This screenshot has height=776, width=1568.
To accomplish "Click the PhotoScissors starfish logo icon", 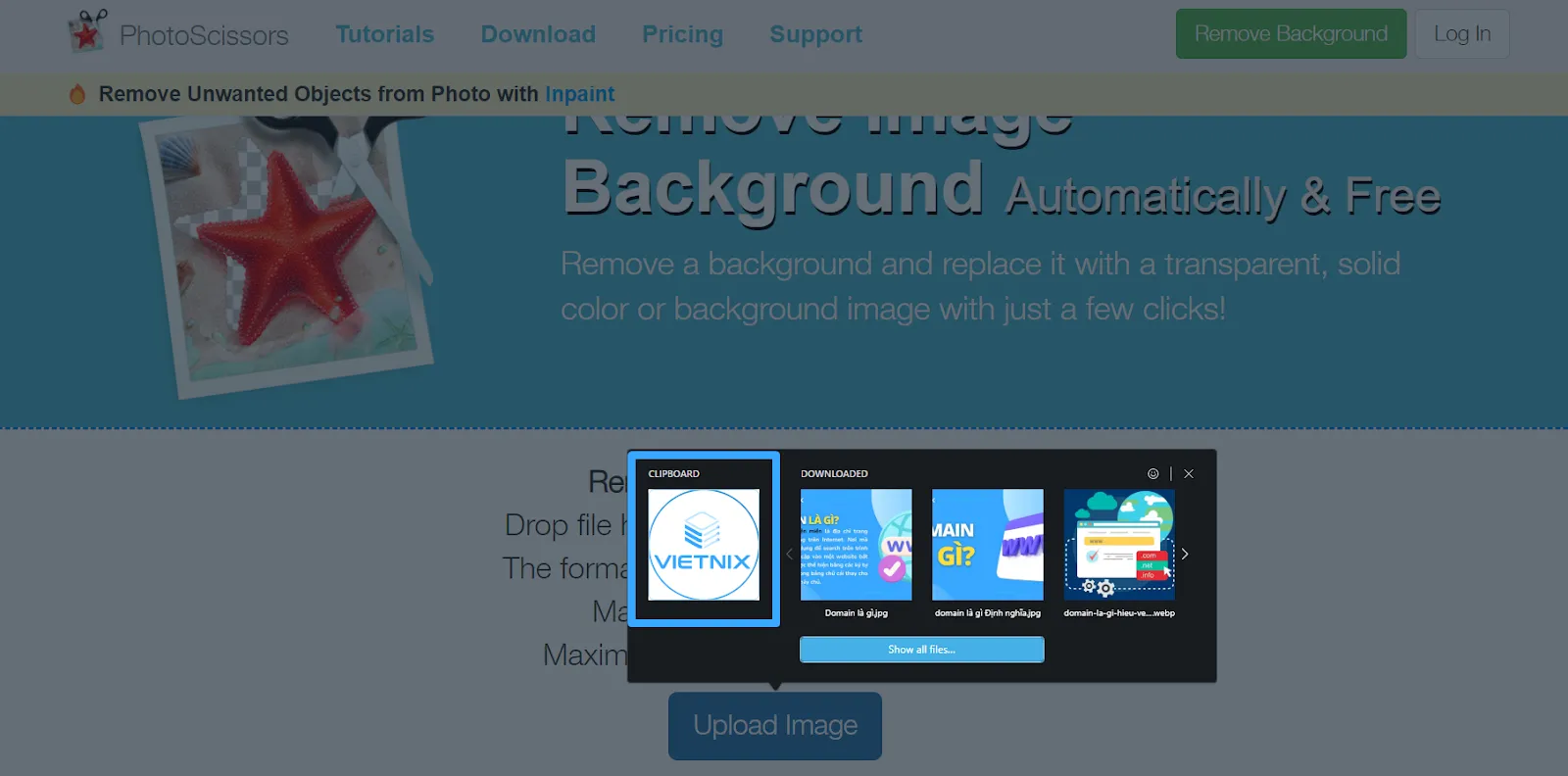I will (x=87, y=32).
